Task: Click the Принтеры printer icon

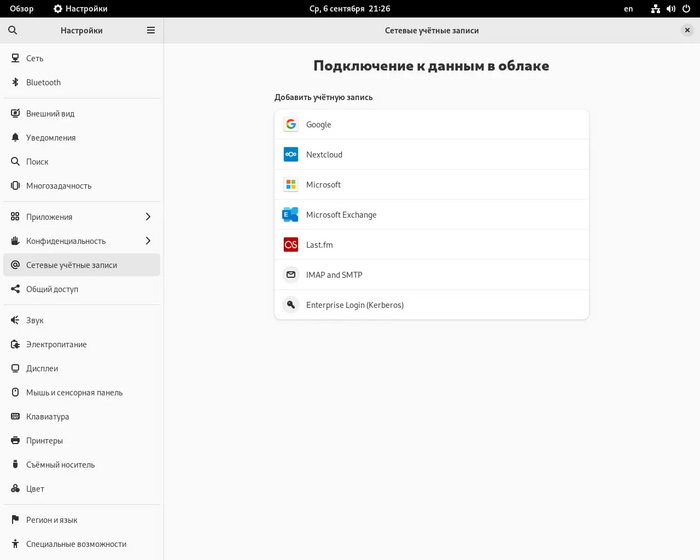Action: pos(15,440)
